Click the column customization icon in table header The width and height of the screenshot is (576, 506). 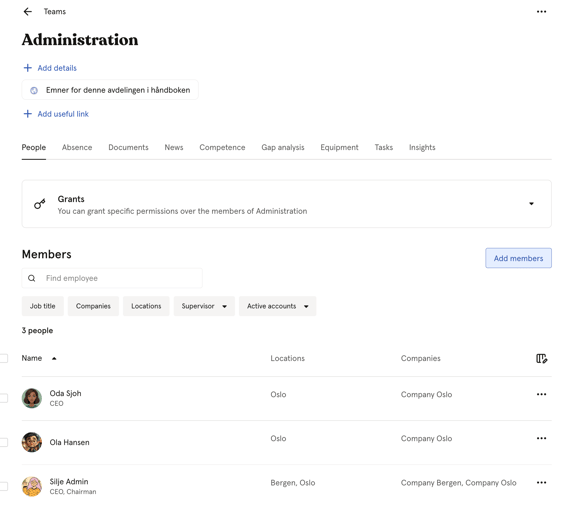click(x=541, y=358)
